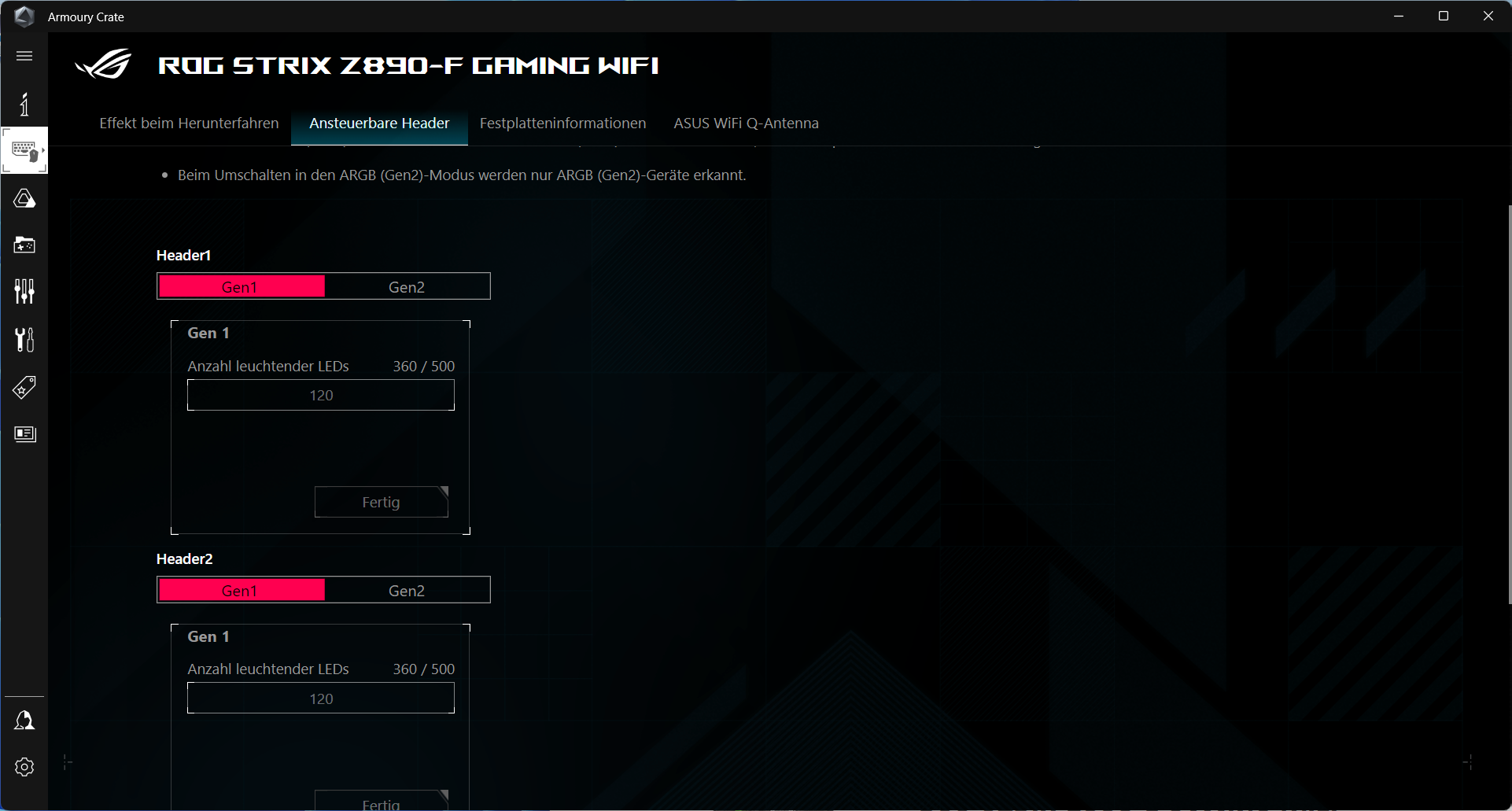
Task: Open the user account sidebar icon
Action: click(24, 721)
